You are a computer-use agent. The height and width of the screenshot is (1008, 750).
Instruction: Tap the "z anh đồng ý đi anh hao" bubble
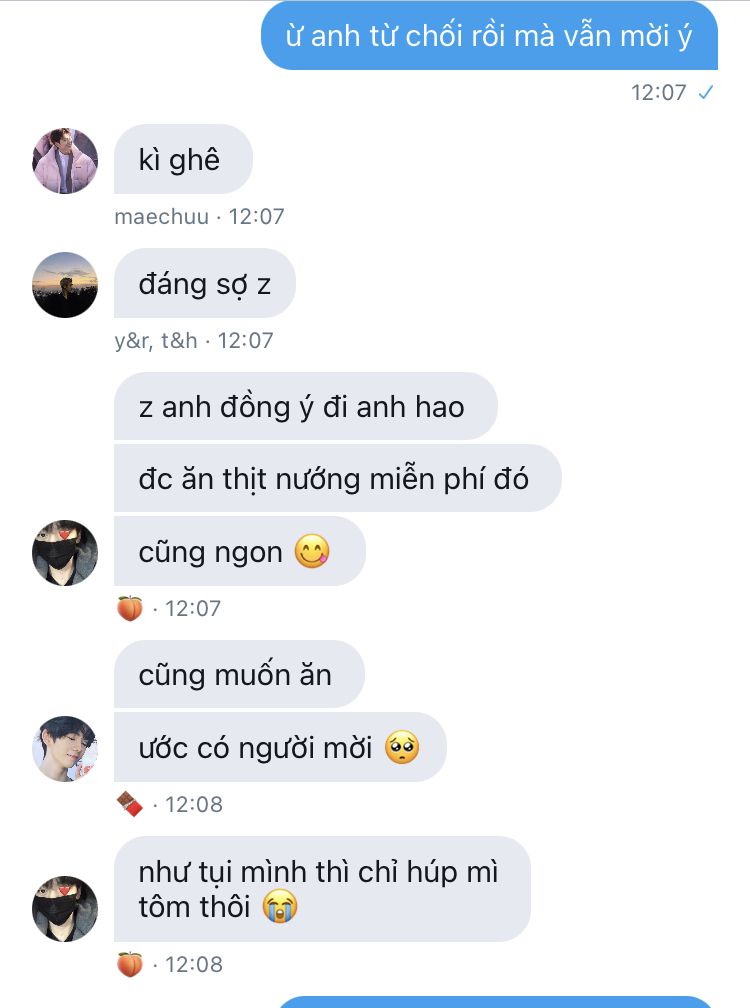pos(306,407)
